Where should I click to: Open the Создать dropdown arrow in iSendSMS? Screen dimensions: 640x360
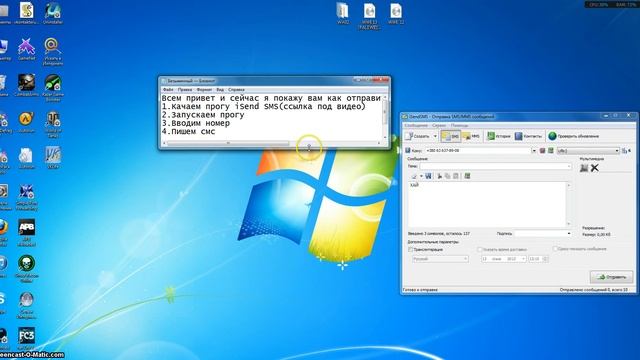pyautogui.click(x=435, y=136)
